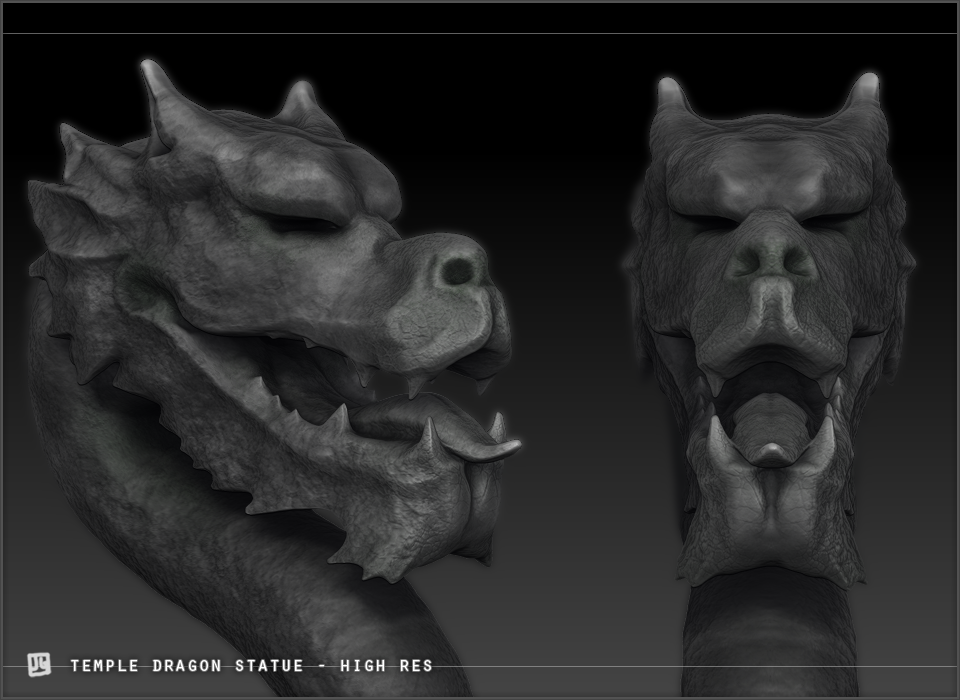This screenshot has width=960, height=700.
Task: Click the nose of the front-view dragon
Action: 768,258
